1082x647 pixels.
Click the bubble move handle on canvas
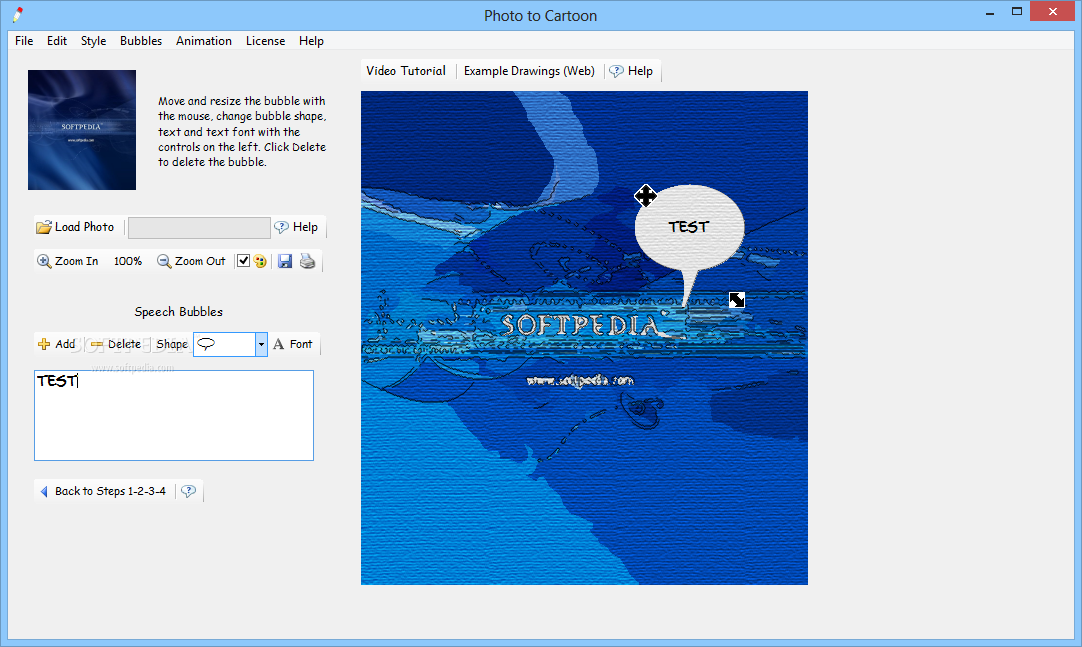pos(645,196)
